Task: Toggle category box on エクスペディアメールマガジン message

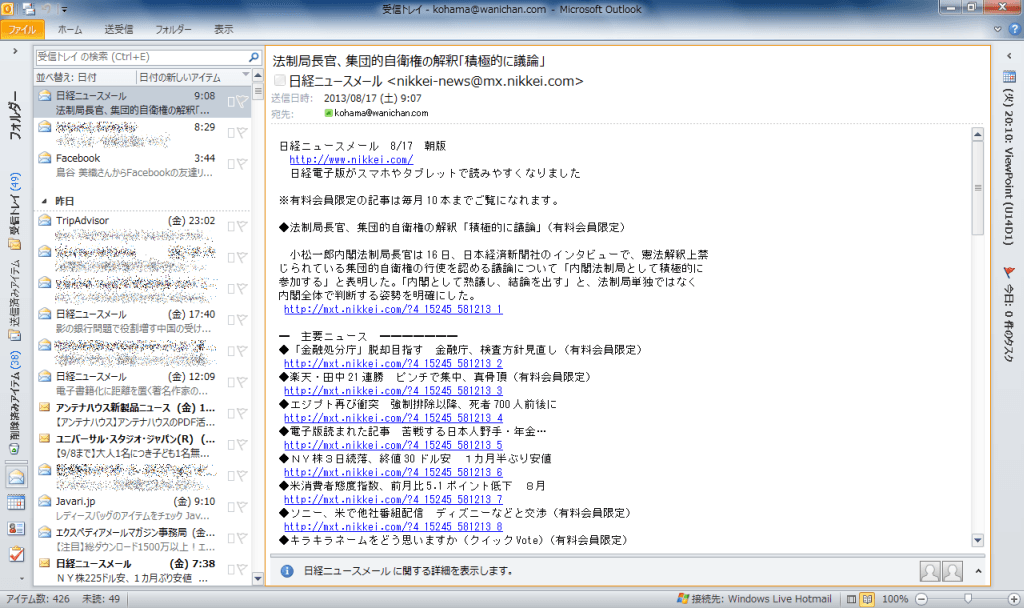Action: [231, 538]
